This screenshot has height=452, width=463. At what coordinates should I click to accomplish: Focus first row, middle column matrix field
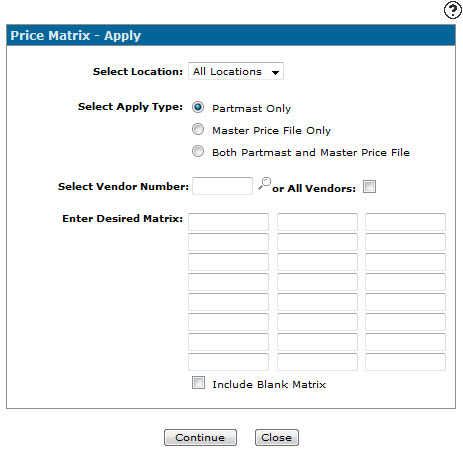[317, 222]
